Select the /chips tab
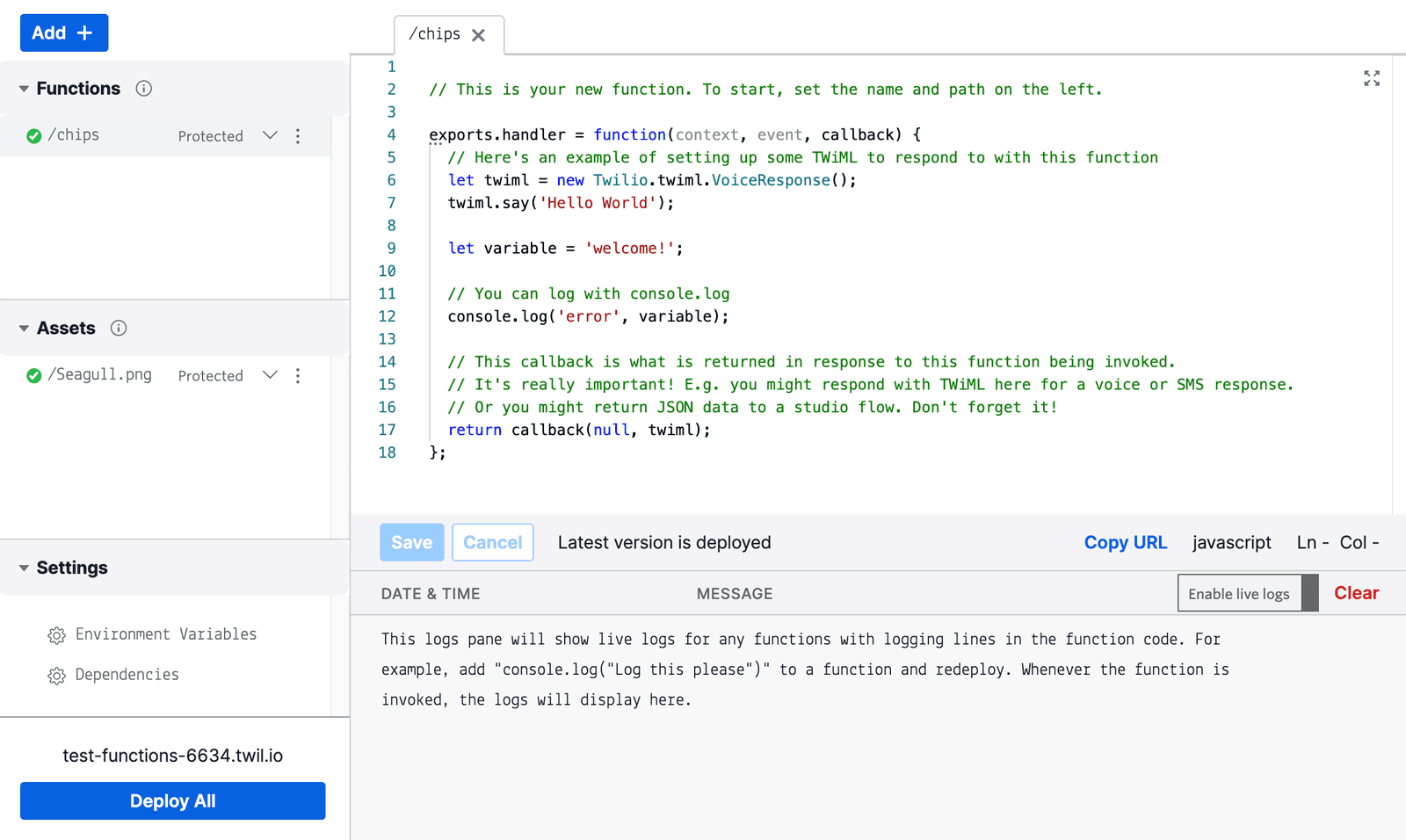The height and width of the screenshot is (840, 1406). click(435, 34)
